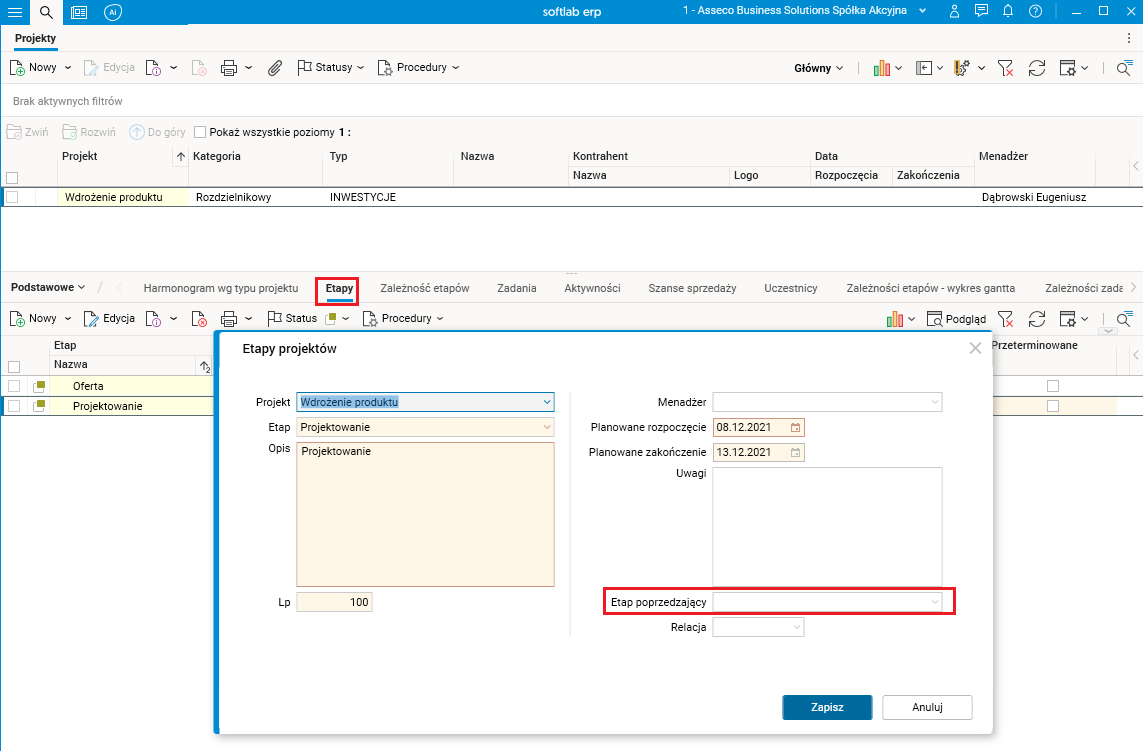1143x751 pixels.
Task: Open the search magnifier in title bar
Action: click(46, 12)
